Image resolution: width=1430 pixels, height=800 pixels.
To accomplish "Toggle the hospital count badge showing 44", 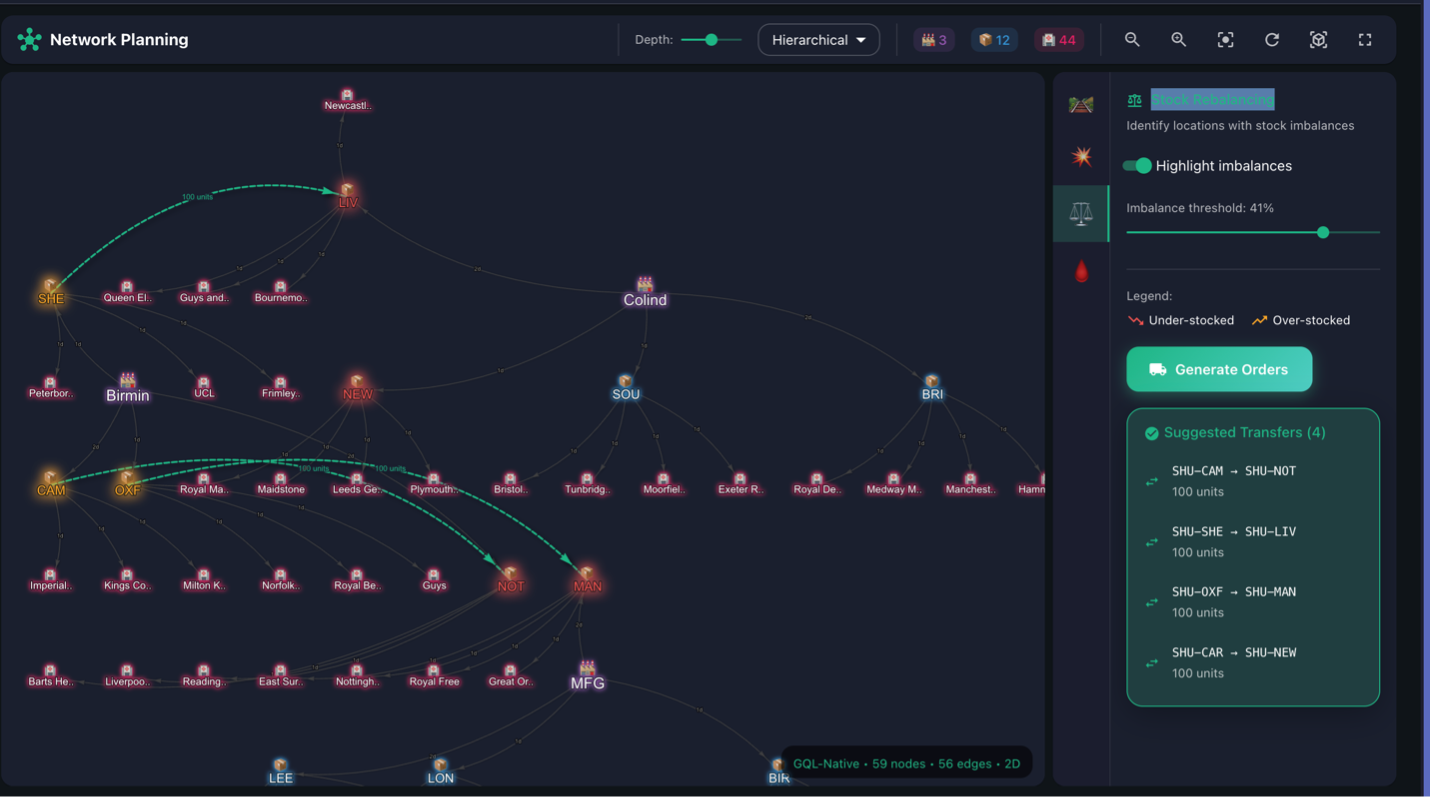I will tap(1058, 40).
